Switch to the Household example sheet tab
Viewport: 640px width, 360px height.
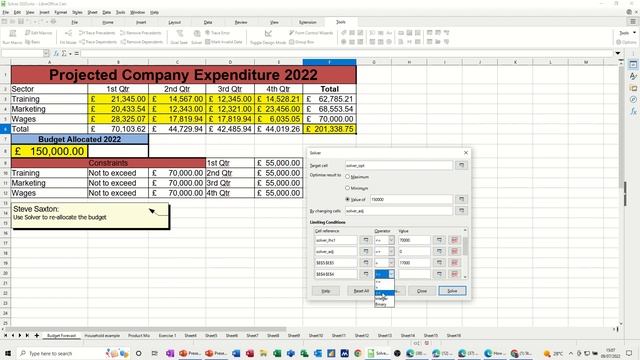[x=102, y=336]
